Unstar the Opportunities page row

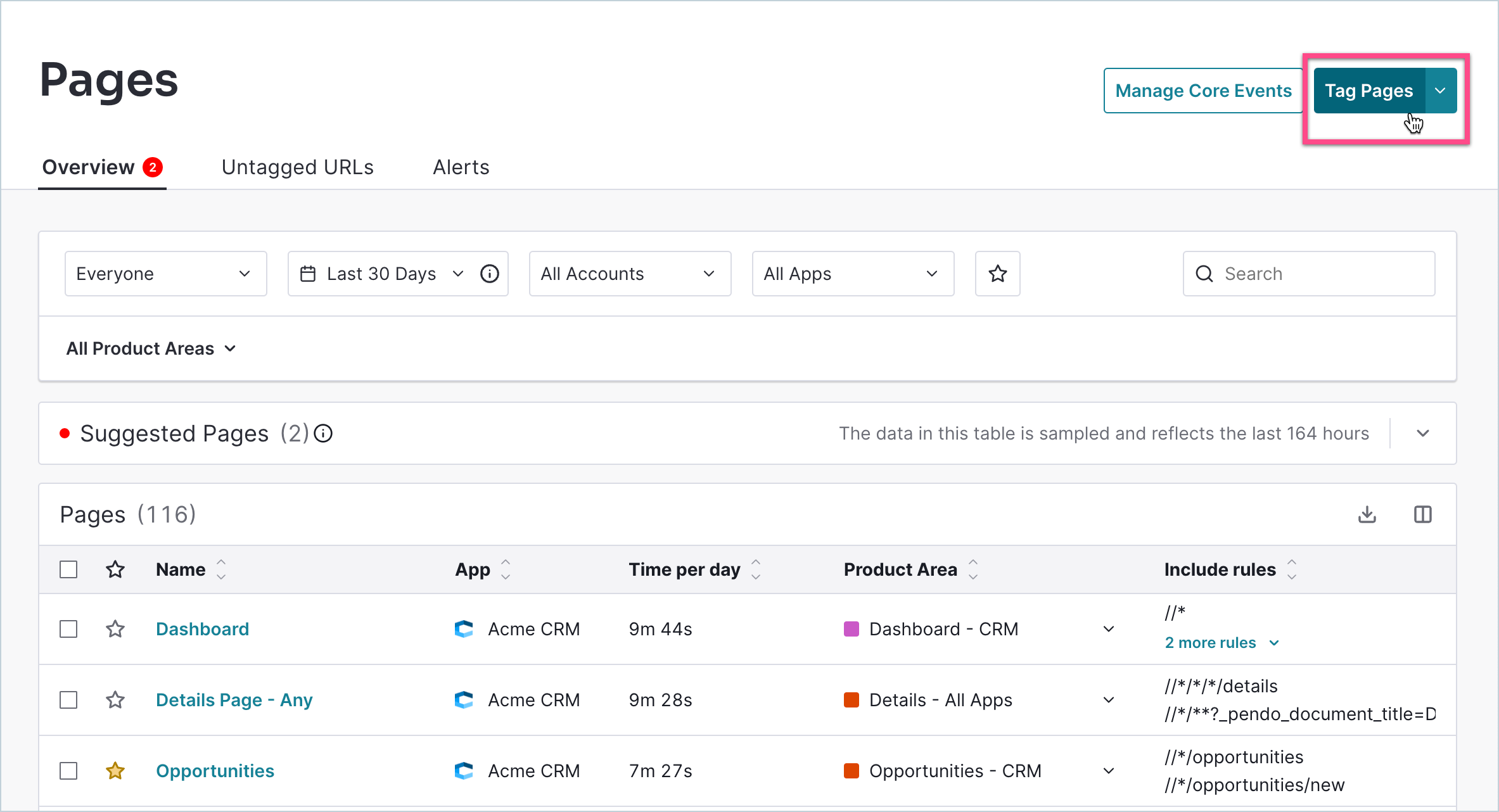(115, 771)
